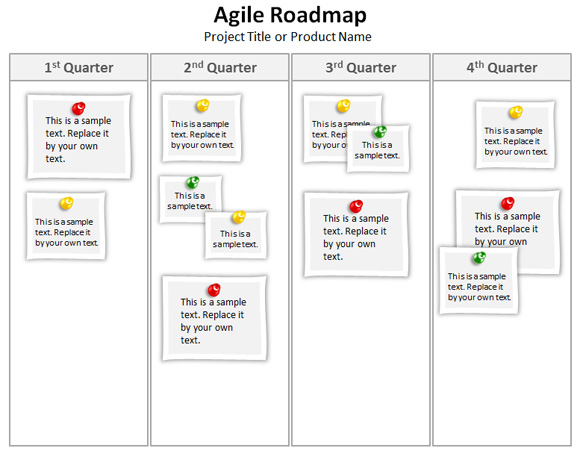Select the 3rd Quarter column header
The height and width of the screenshot is (451, 580).
click(x=361, y=67)
